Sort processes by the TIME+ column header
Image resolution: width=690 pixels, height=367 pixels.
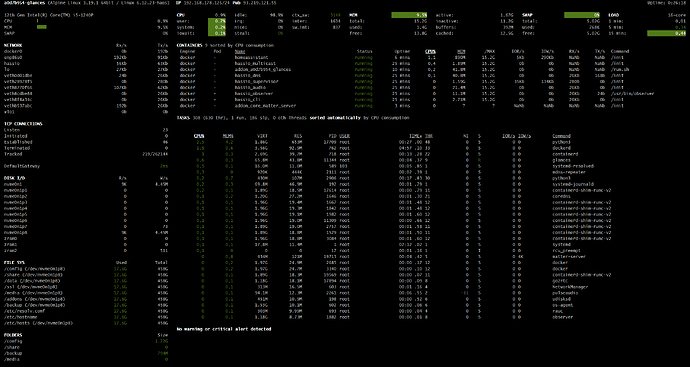tap(416, 136)
